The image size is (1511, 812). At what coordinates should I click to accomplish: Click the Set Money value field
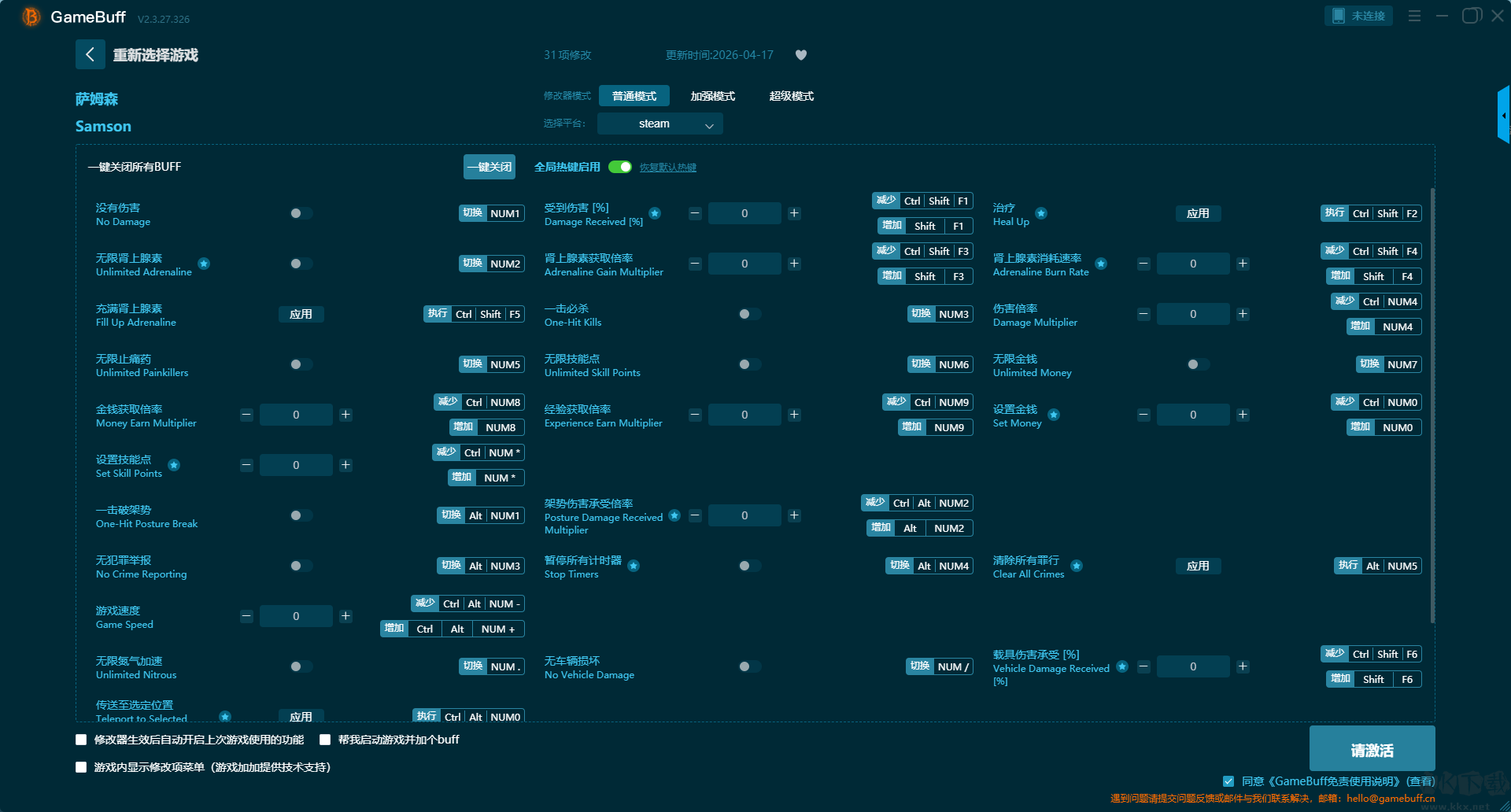[1193, 415]
